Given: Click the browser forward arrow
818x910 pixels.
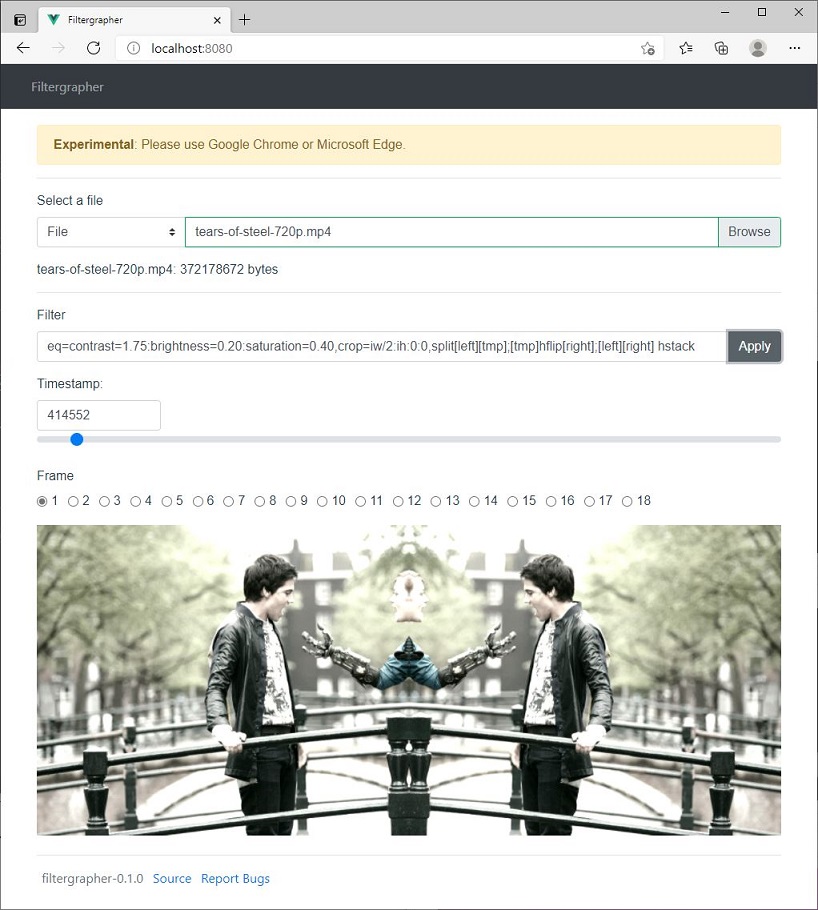Looking at the screenshot, I should tap(58, 48).
